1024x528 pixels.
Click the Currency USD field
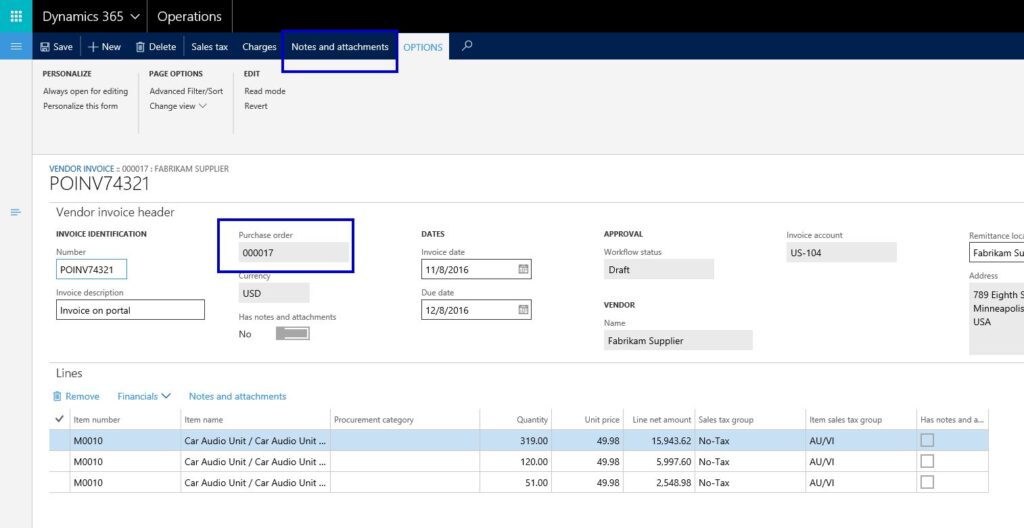pyautogui.click(x=274, y=293)
